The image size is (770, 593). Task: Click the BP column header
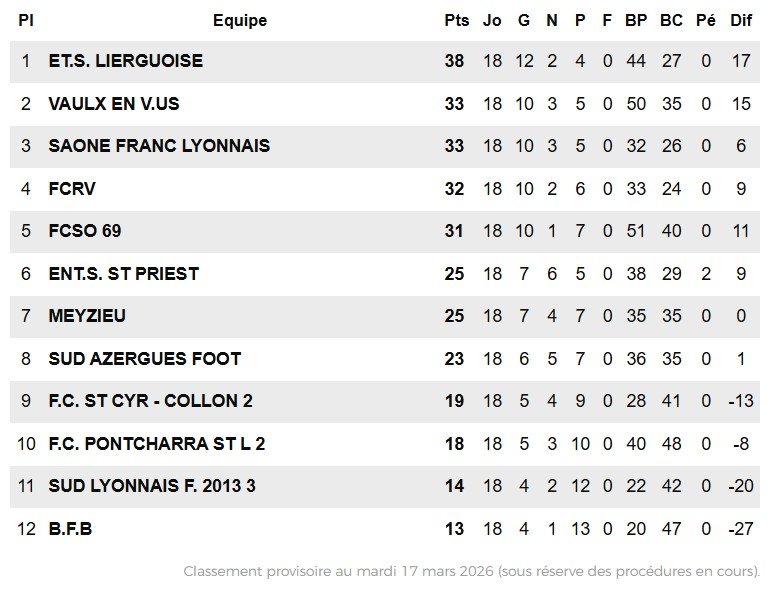click(636, 21)
